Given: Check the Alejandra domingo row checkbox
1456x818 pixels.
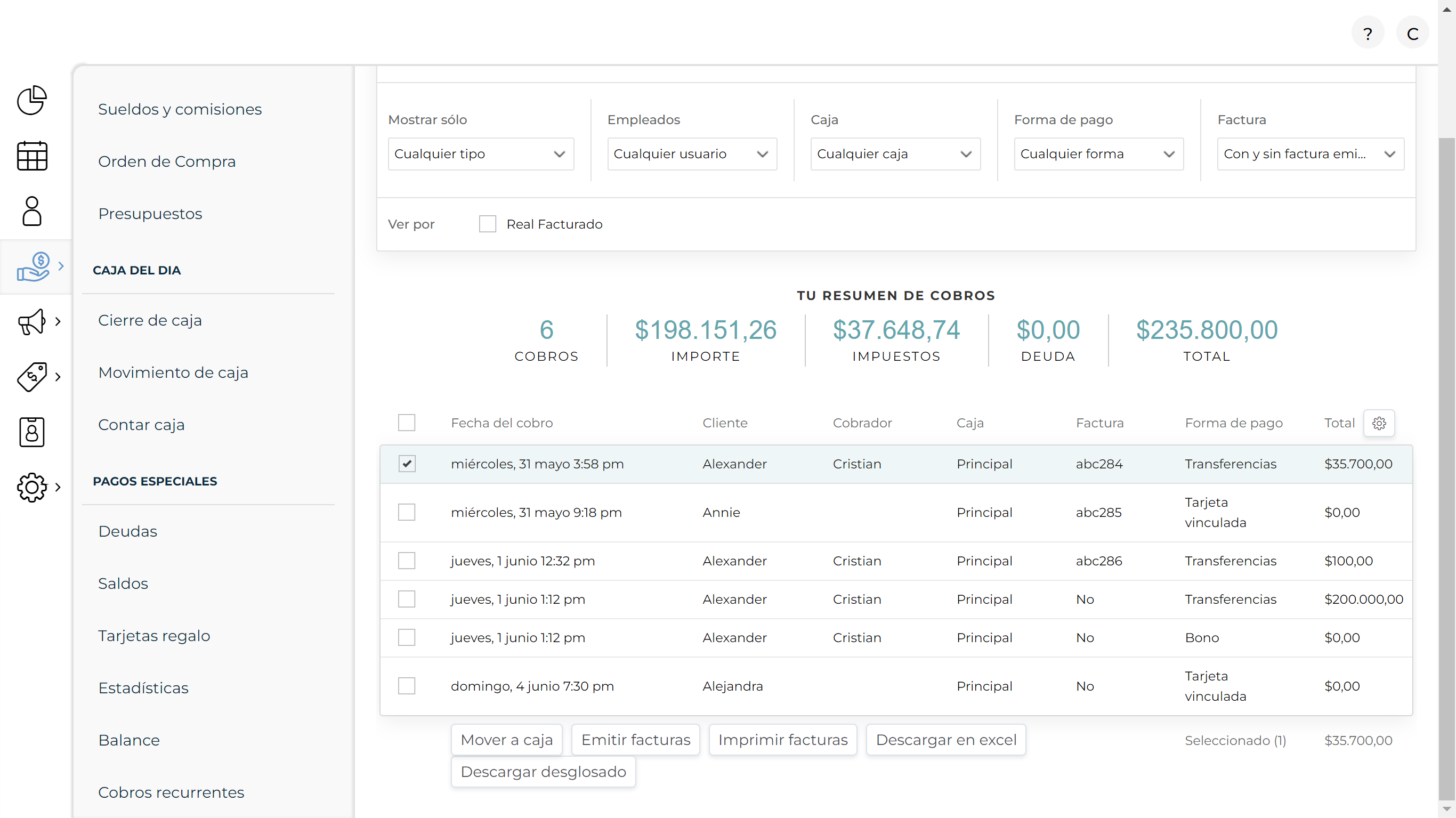Looking at the screenshot, I should point(407,686).
